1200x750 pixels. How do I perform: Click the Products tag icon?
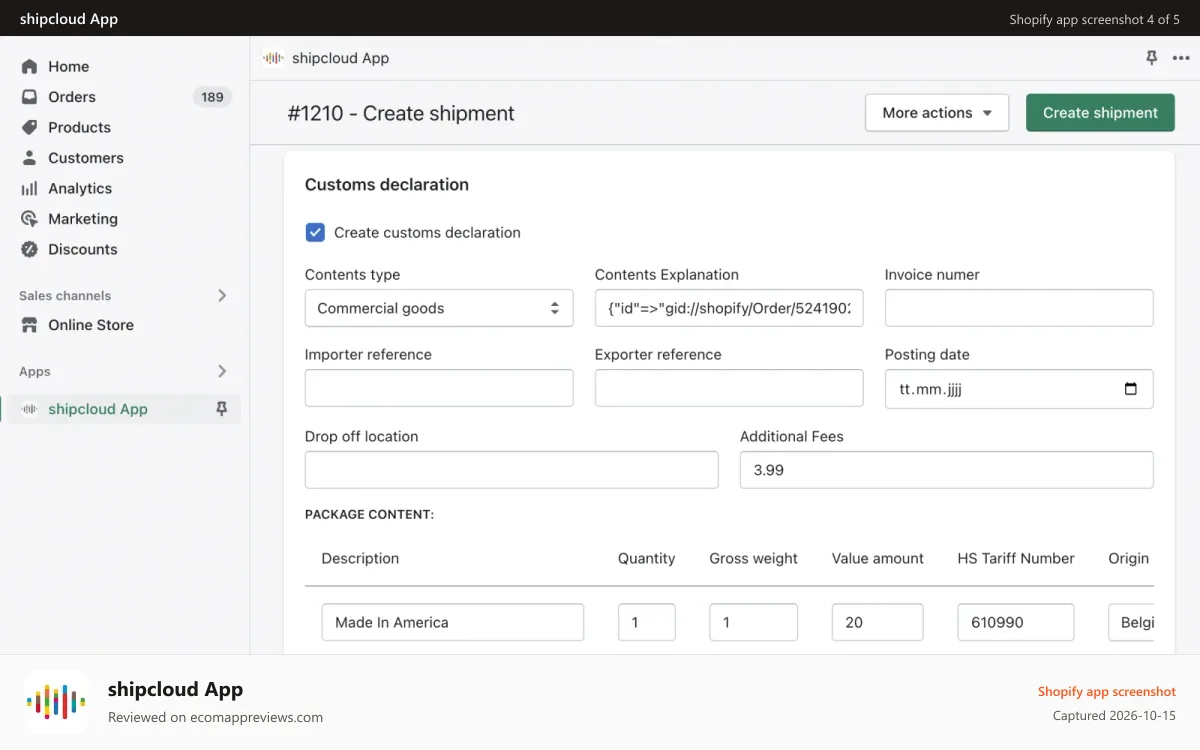(29, 127)
